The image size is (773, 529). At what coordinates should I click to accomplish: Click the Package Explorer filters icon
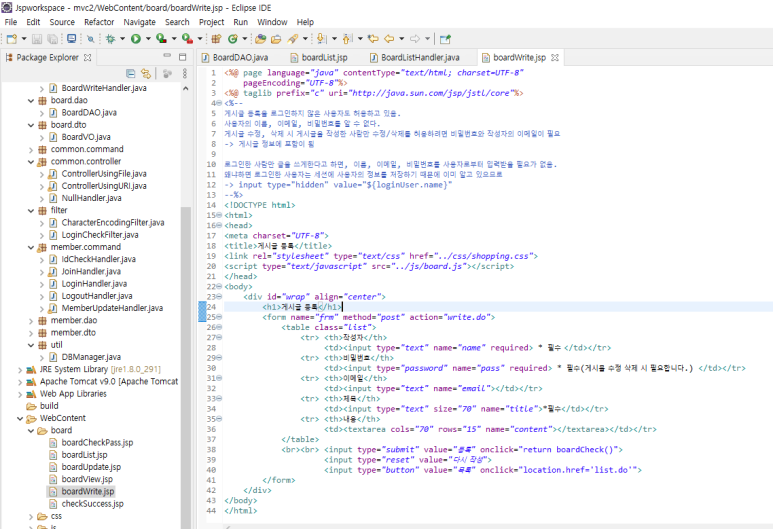[x=168, y=73]
